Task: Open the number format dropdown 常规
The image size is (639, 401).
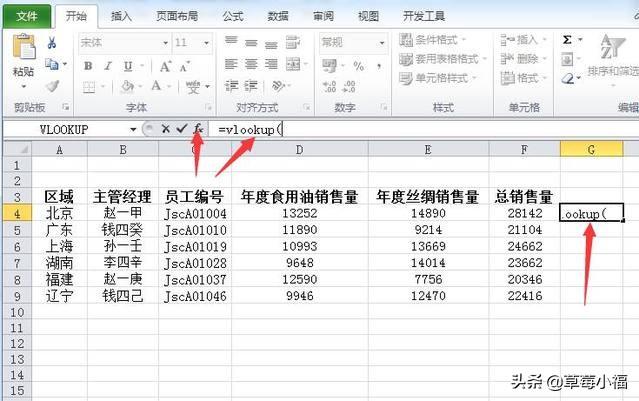Action: (382, 42)
